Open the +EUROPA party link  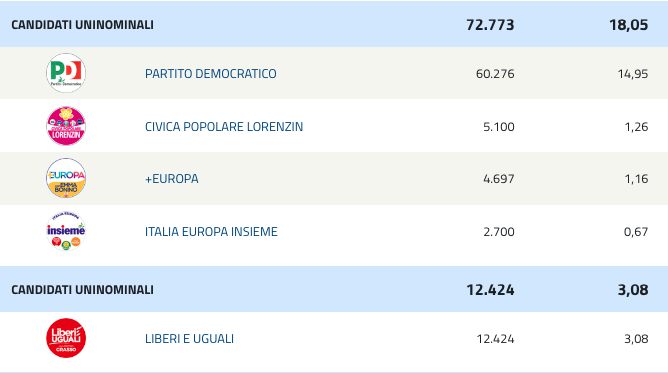pyautogui.click(x=172, y=178)
